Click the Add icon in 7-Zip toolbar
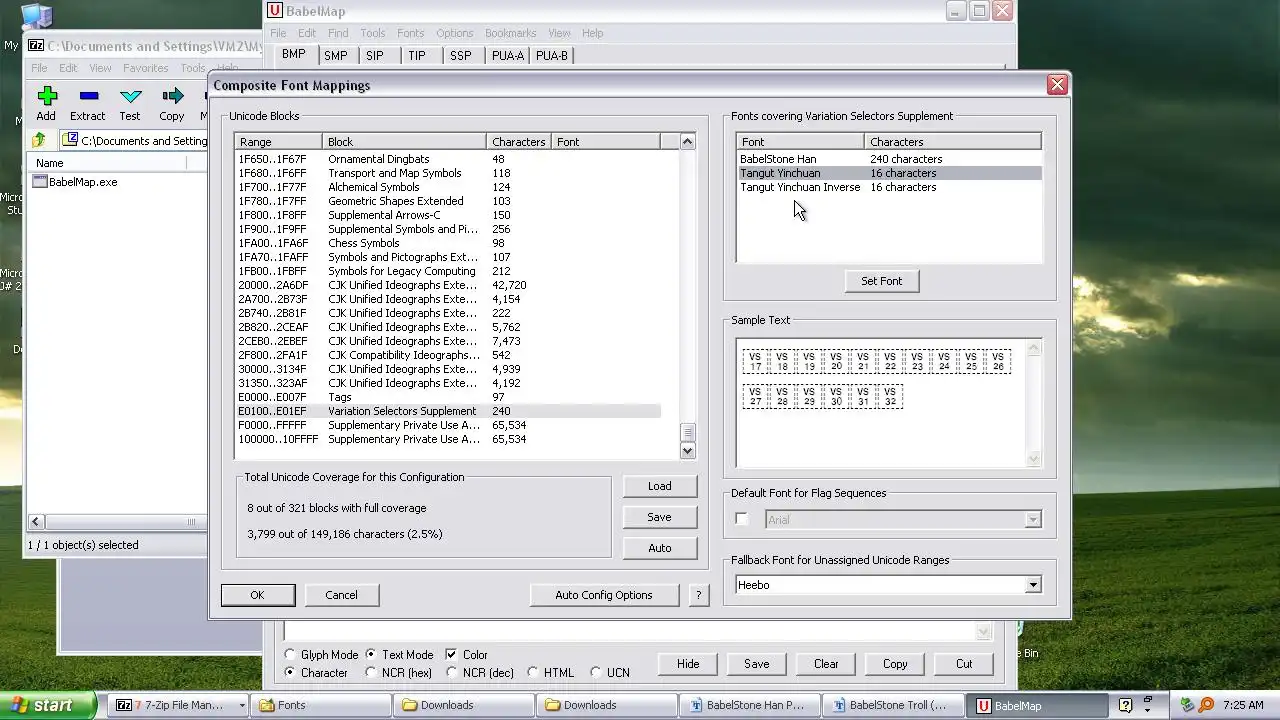 coord(46,96)
